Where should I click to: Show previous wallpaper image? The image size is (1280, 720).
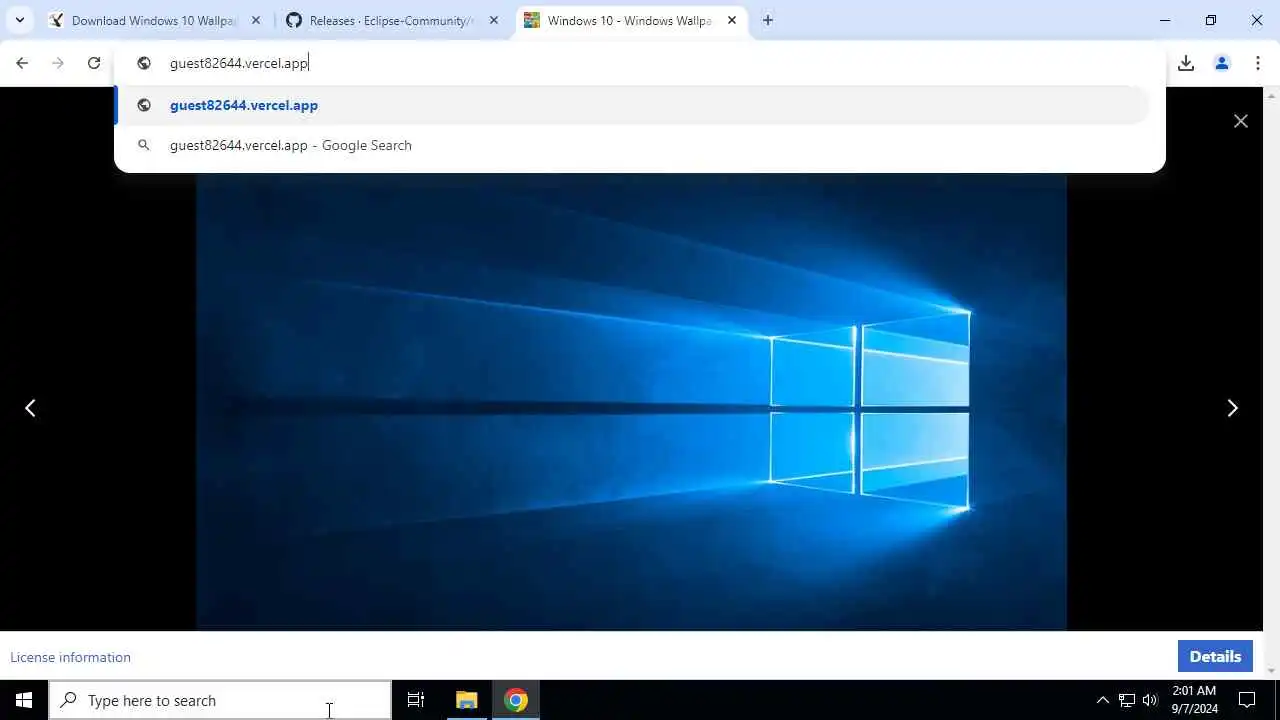tap(30, 408)
